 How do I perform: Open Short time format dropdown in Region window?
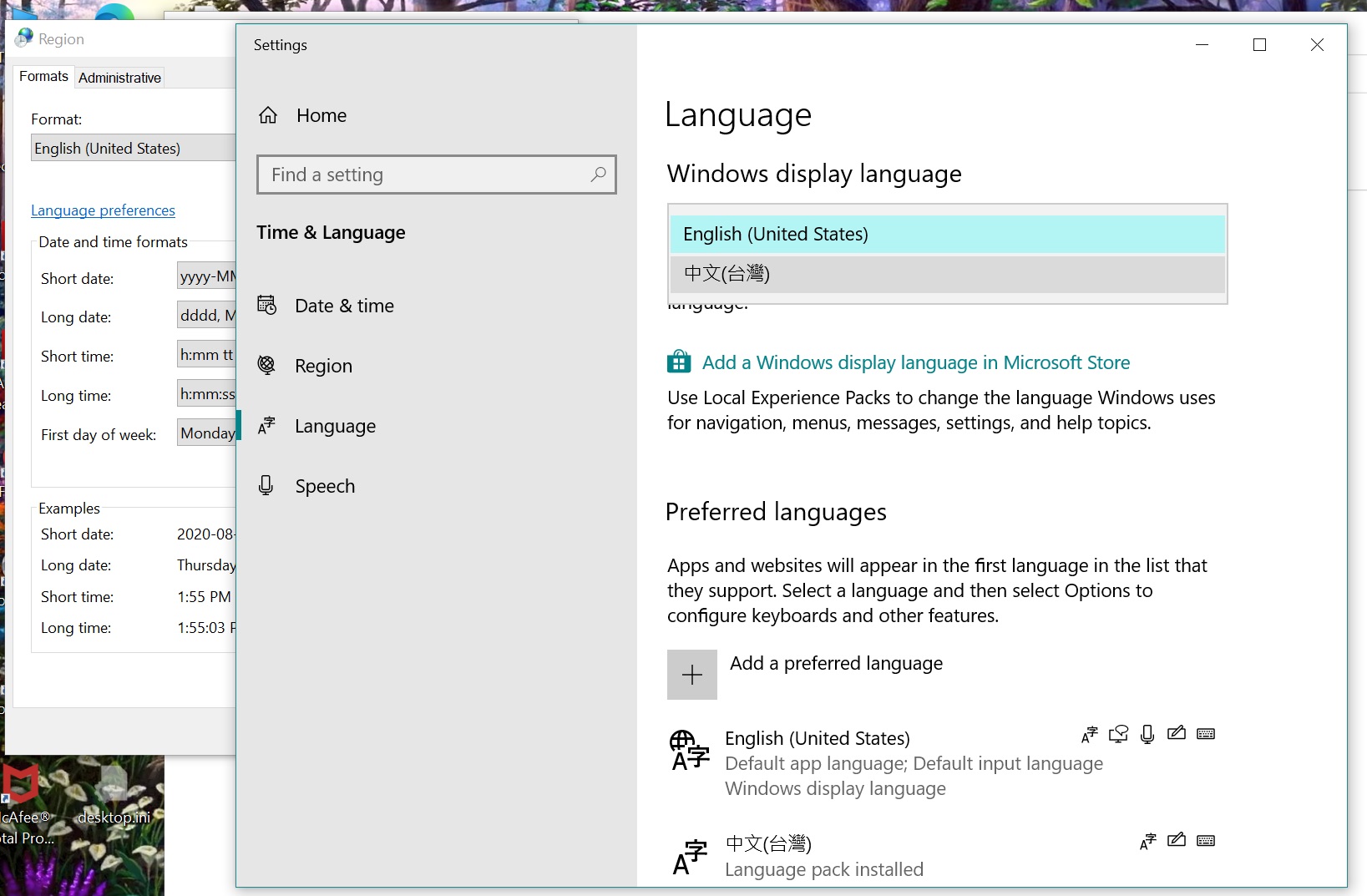tap(206, 354)
